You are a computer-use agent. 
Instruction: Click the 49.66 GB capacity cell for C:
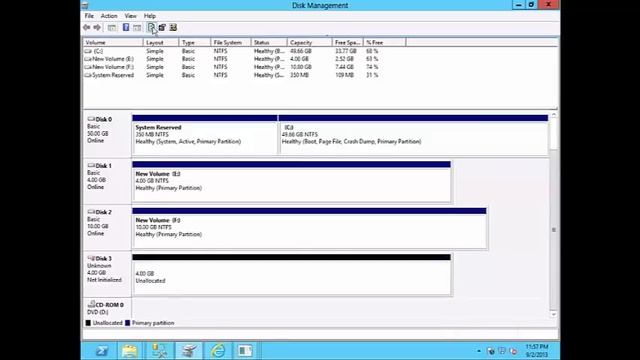point(300,51)
